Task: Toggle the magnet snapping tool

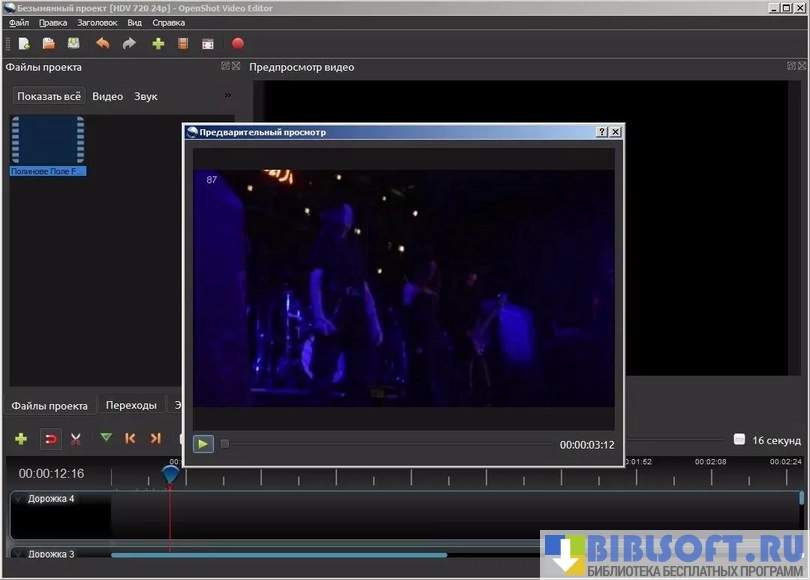Action: coord(50,438)
